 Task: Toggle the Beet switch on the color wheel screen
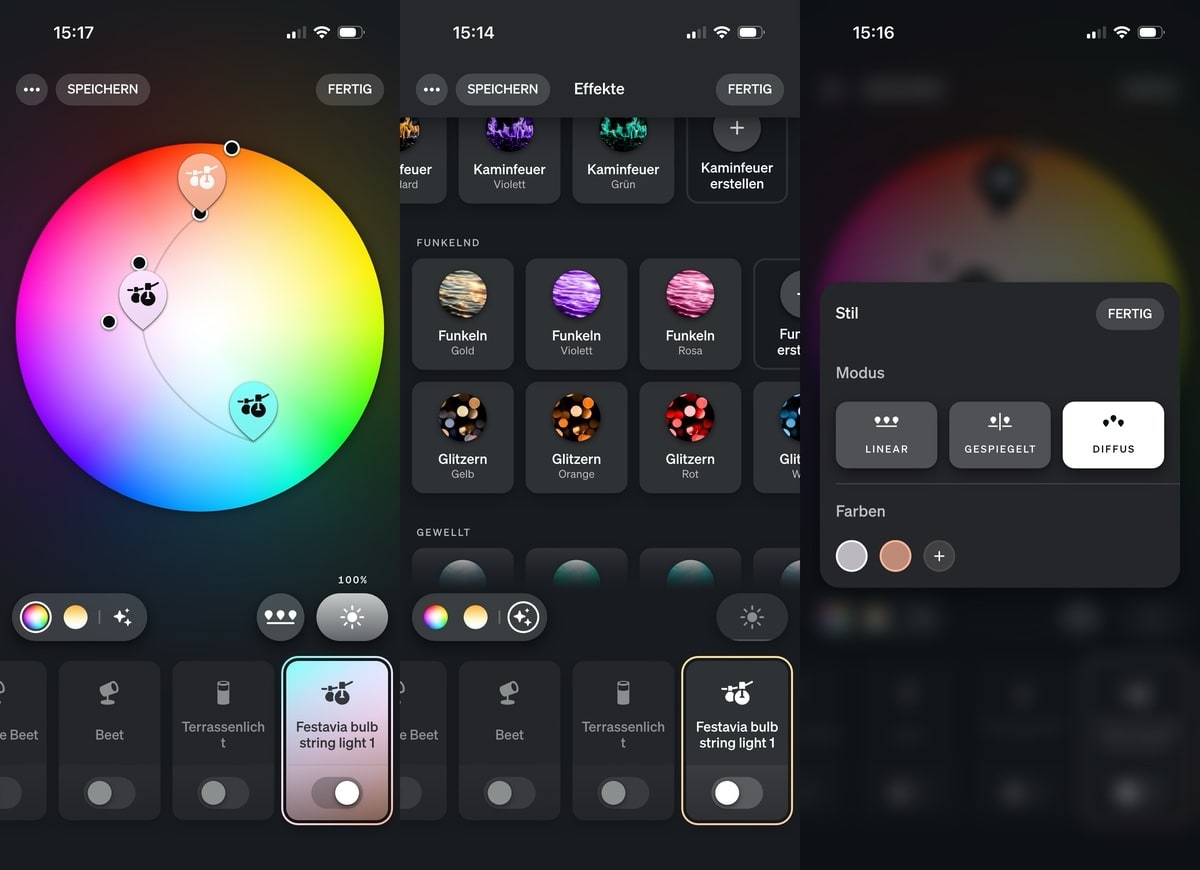pos(109,793)
